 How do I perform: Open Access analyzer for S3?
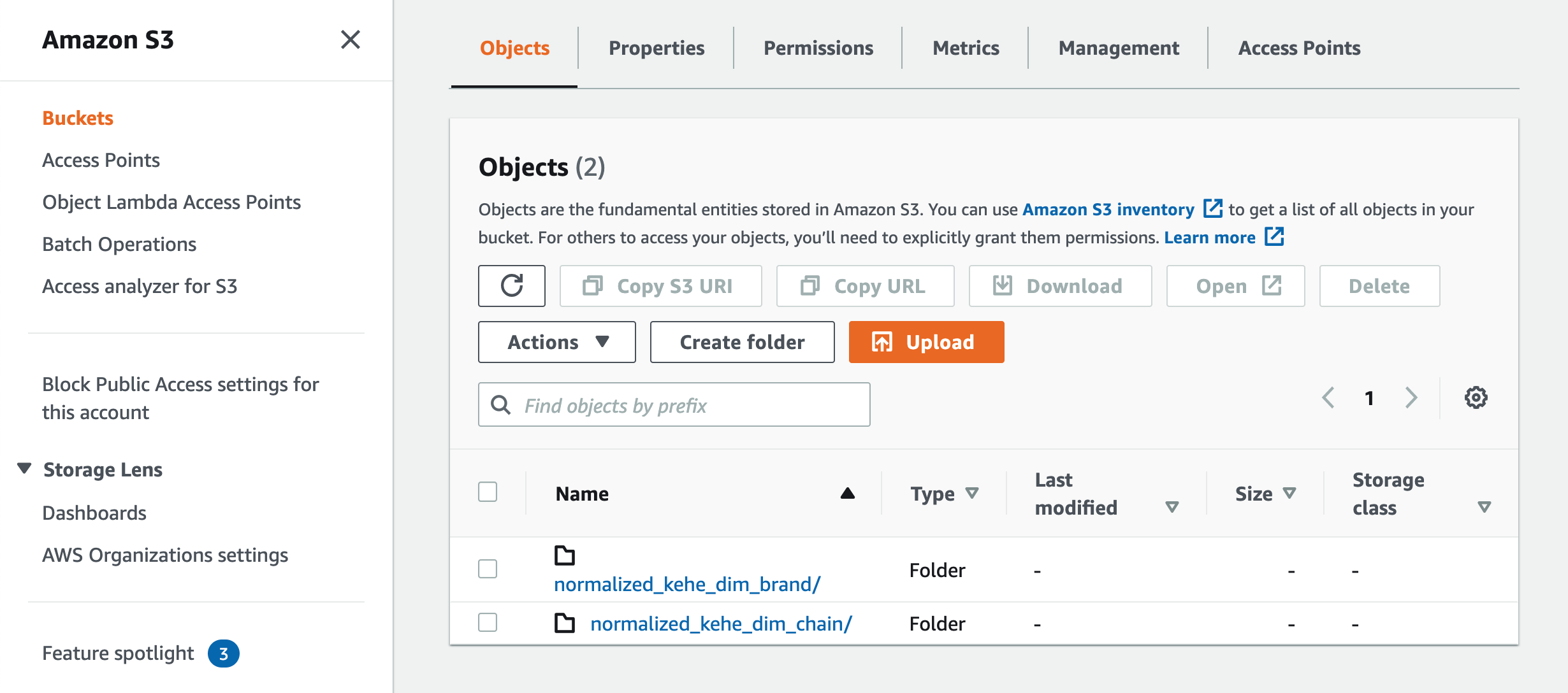click(140, 286)
